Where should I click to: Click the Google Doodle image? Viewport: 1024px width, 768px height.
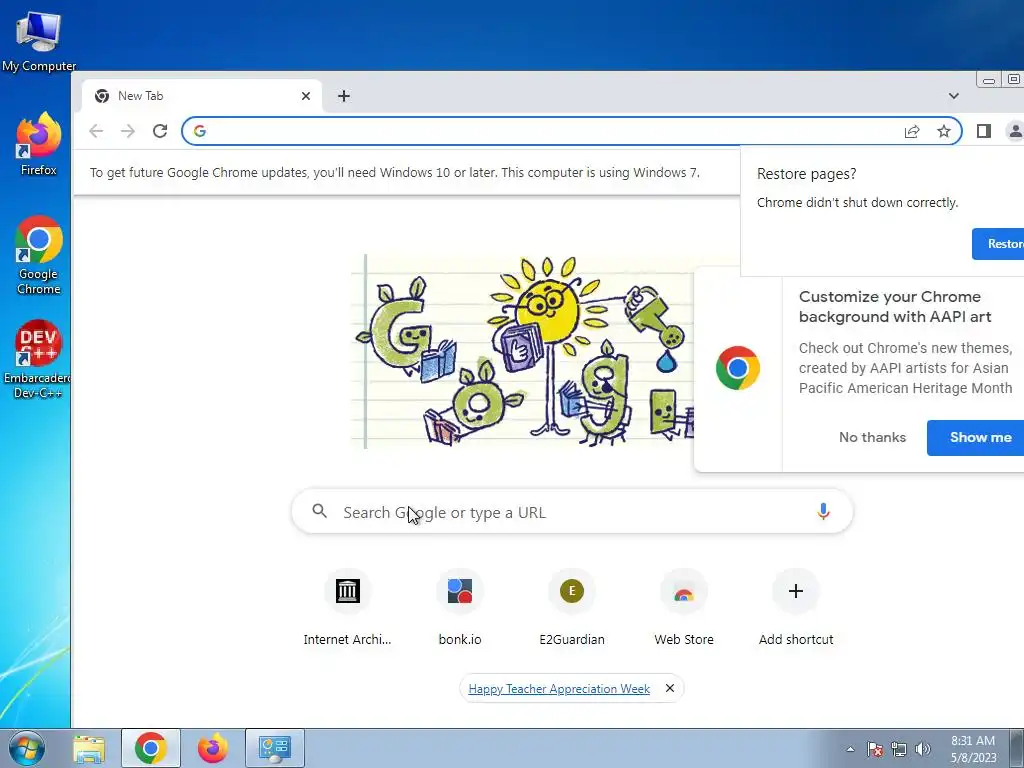(x=522, y=351)
